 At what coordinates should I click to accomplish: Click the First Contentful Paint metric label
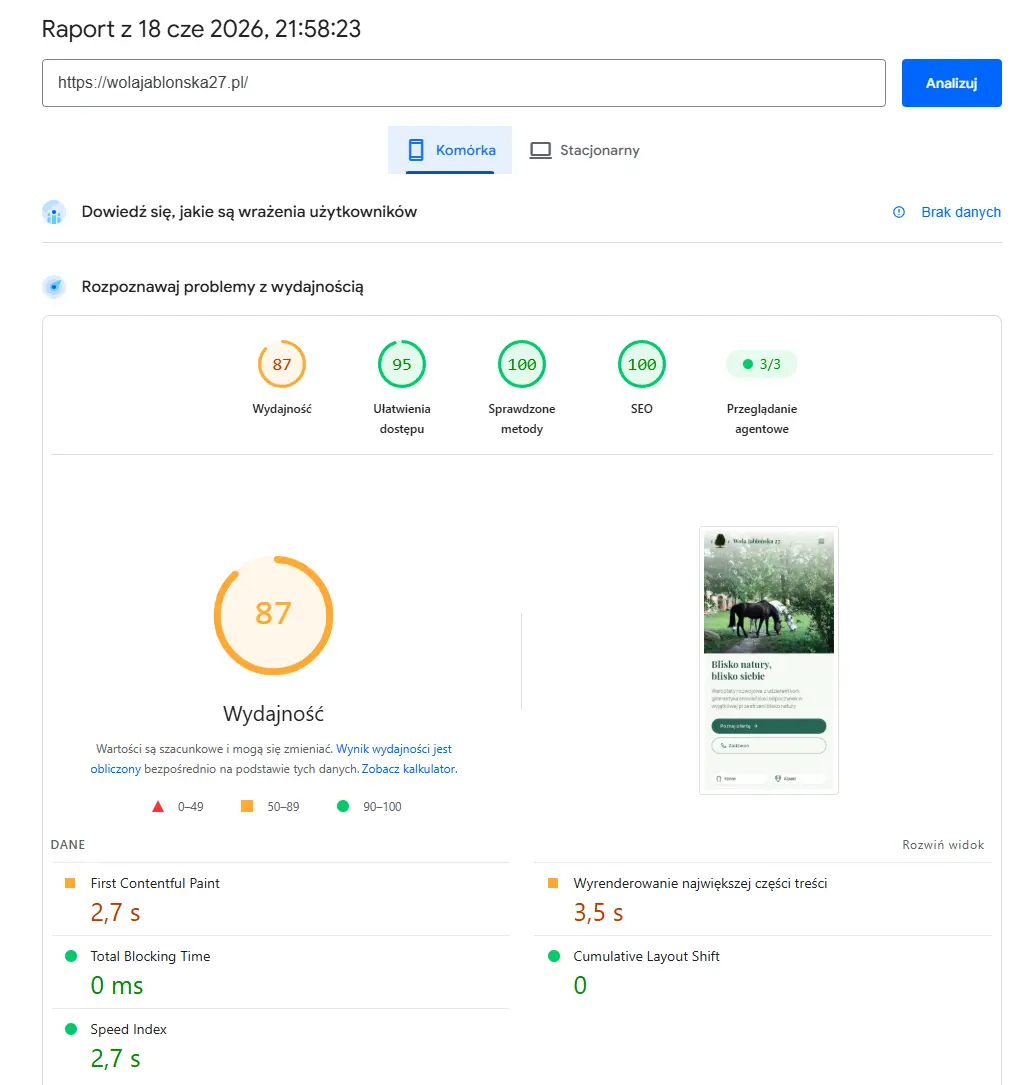(x=155, y=884)
